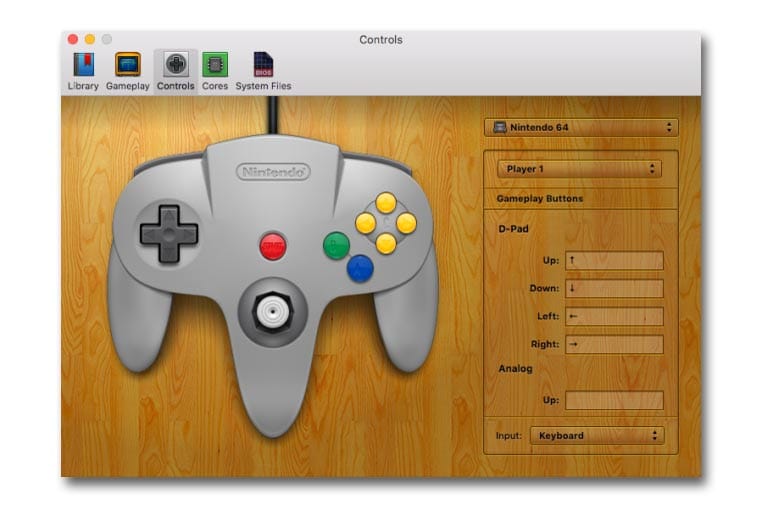
Task: Open the Gameplay preferences tab
Action: click(x=127, y=72)
